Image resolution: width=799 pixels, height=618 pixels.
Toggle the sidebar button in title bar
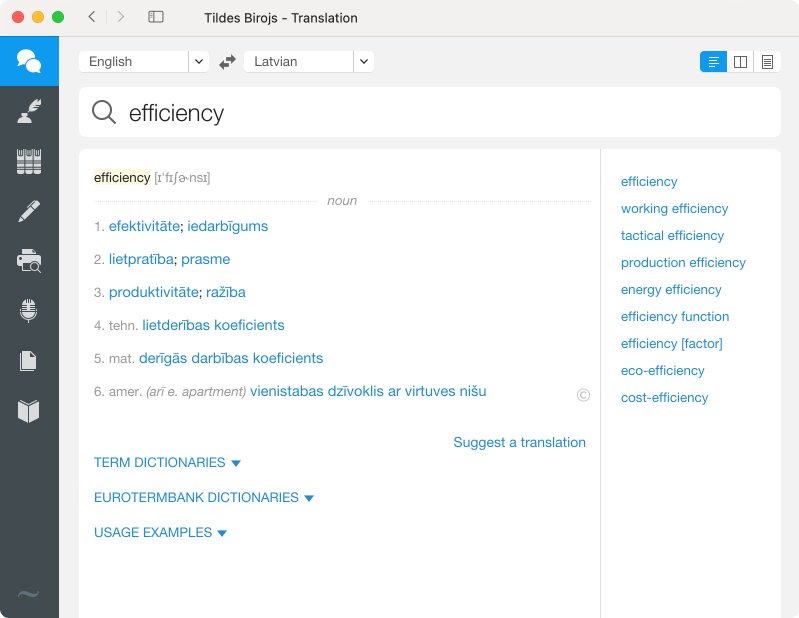coord(156,17)
